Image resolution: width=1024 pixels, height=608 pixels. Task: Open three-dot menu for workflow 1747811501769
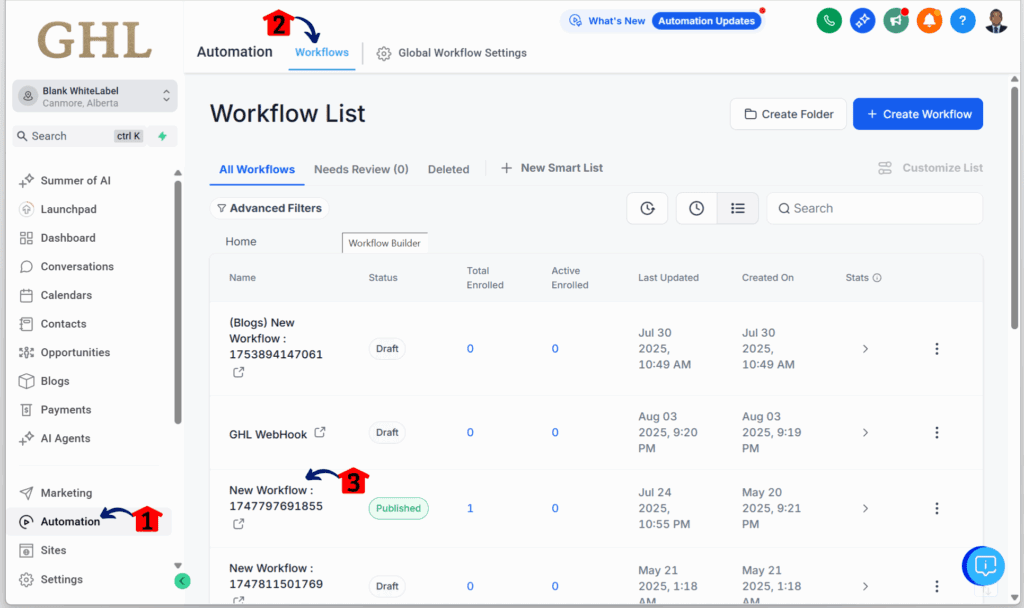tap(936, 586)
